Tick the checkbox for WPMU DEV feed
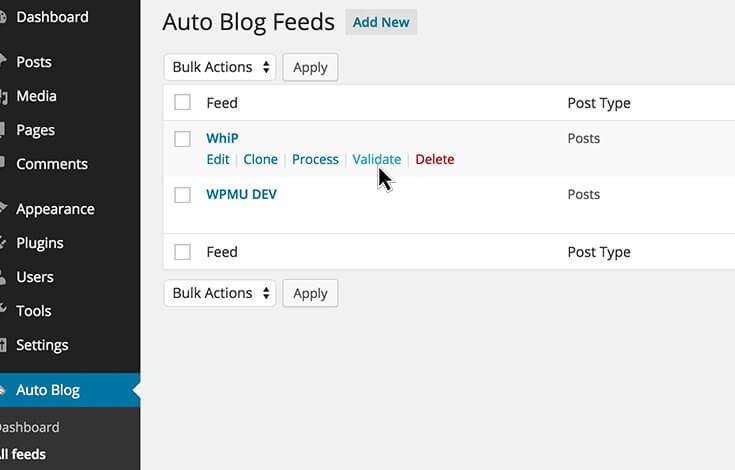 [182, 194]
